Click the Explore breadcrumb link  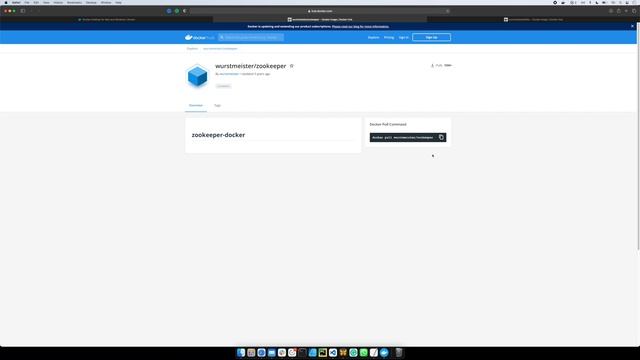click(x=192, y=49)
